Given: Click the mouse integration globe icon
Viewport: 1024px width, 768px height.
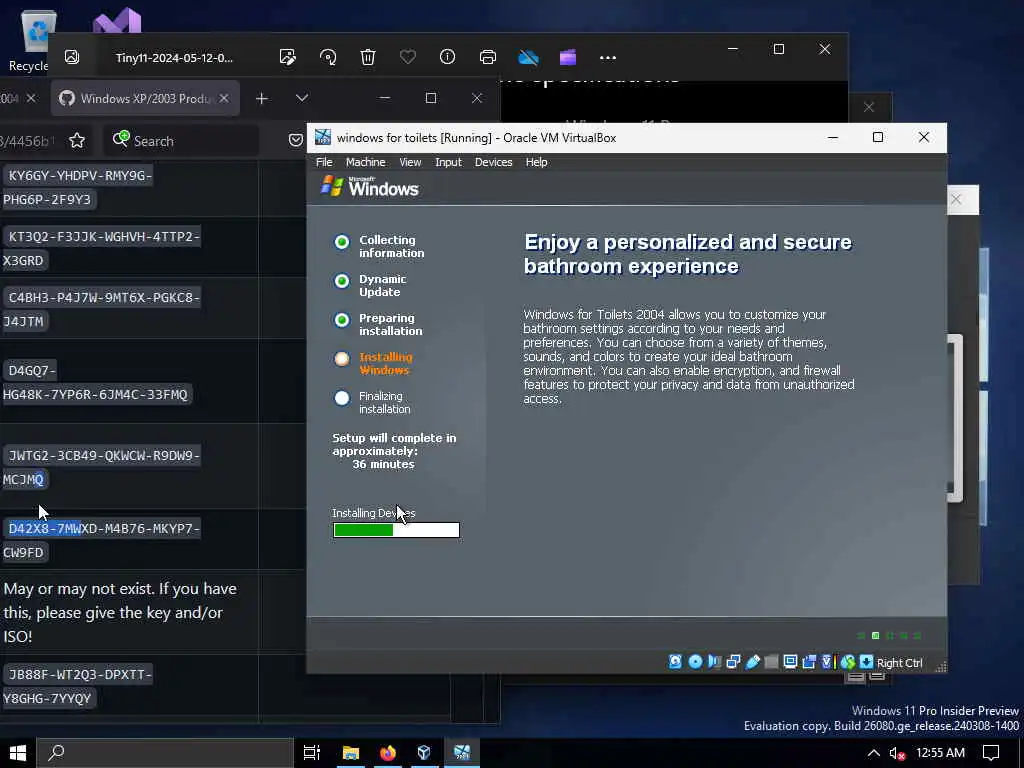Looking at the screenshot, I should pos(848,662).
